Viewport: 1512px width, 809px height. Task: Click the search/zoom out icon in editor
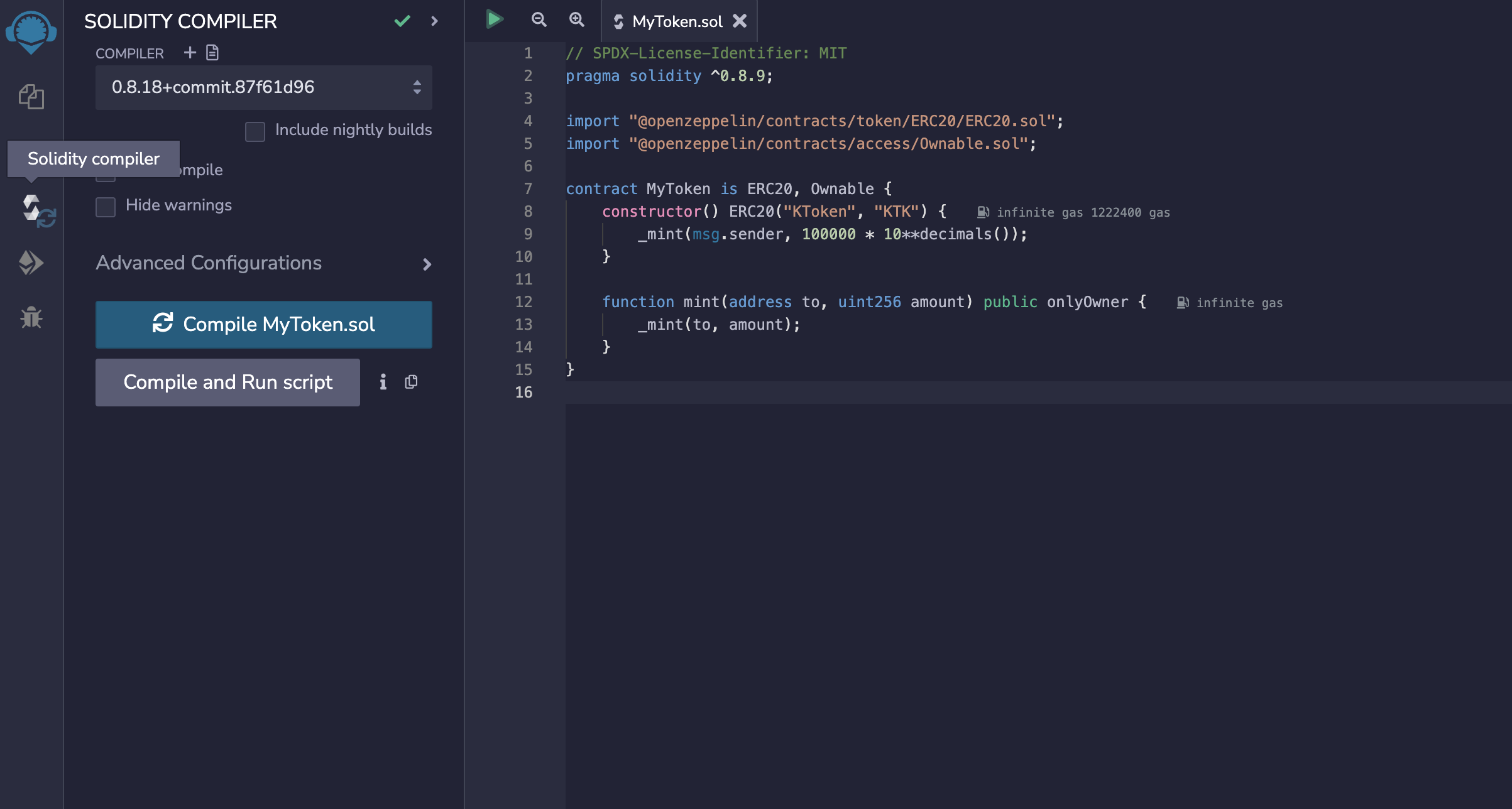(x=538, y=20)
